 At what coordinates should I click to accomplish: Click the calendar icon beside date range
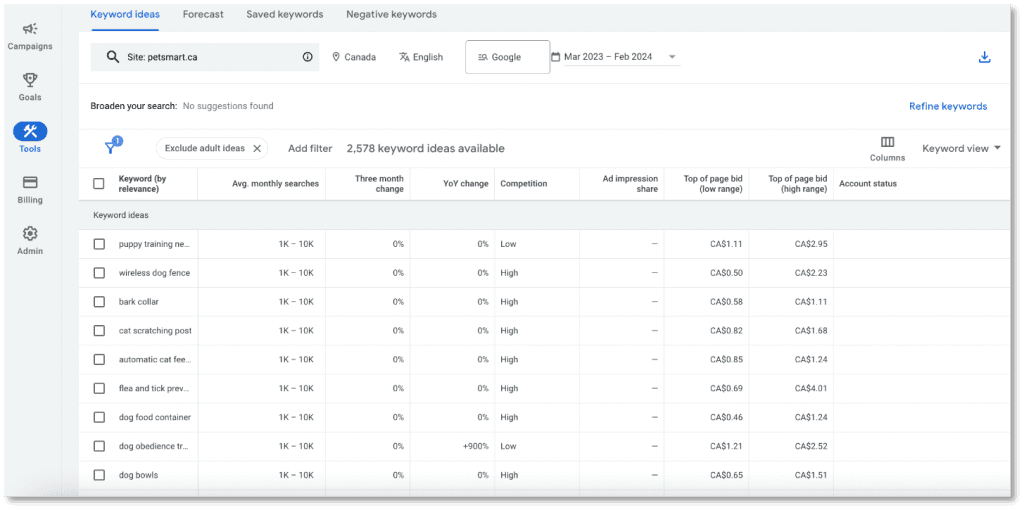tap(556, 57)
